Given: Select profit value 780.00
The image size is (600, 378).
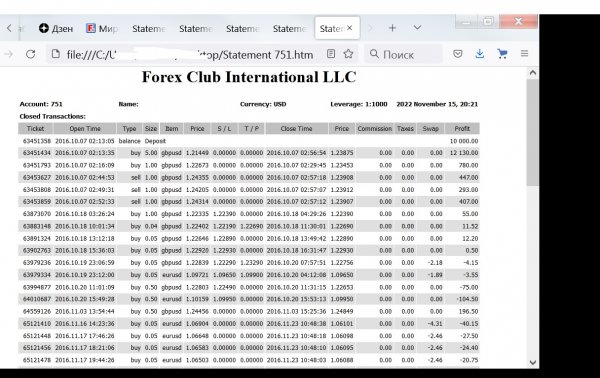Looking at the screenshot, I should [468, 165].
